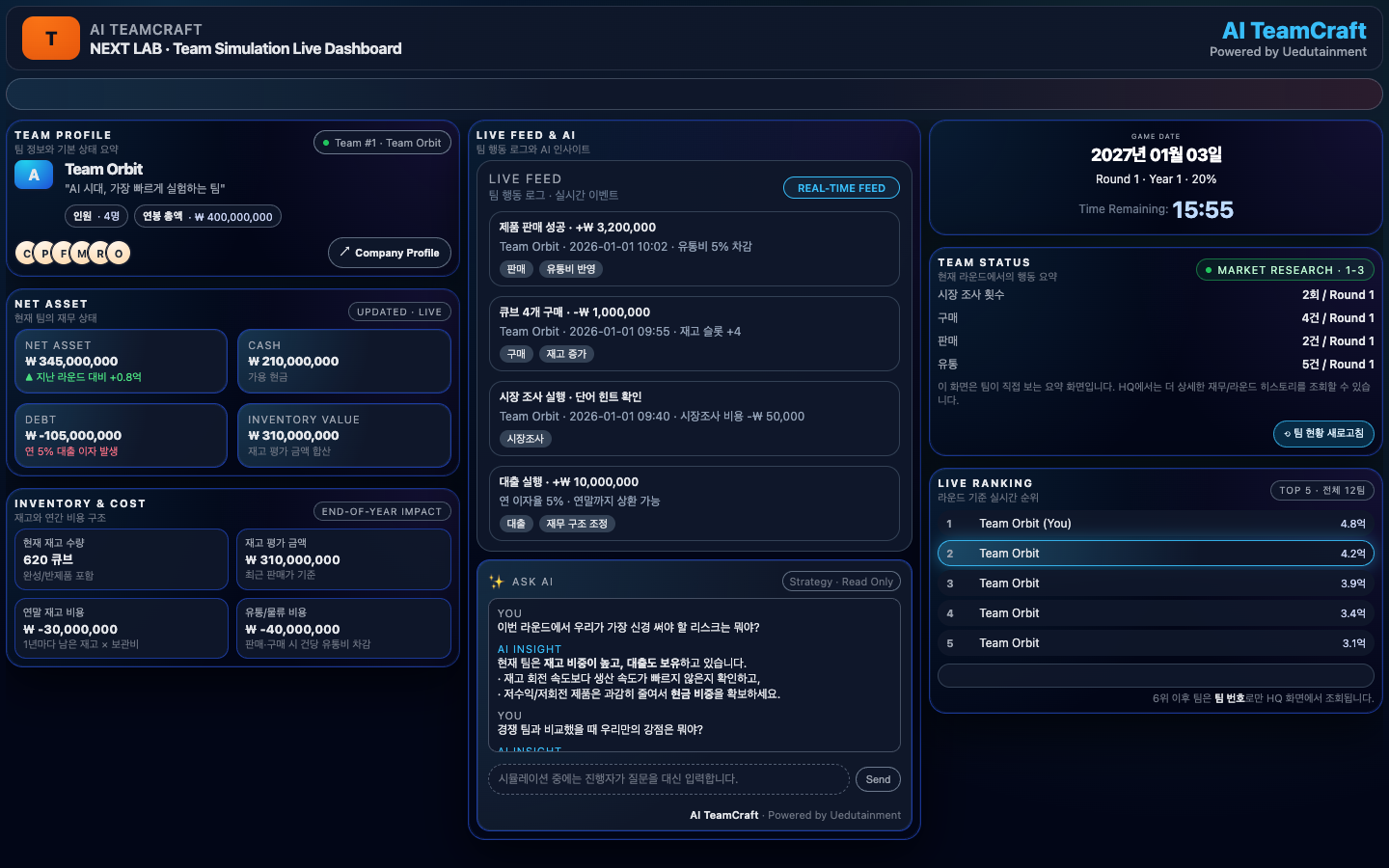This screenshot has height=868, width=1389.
Task: Select the 판매 tag in the live feed
Action: click(516, 269)
